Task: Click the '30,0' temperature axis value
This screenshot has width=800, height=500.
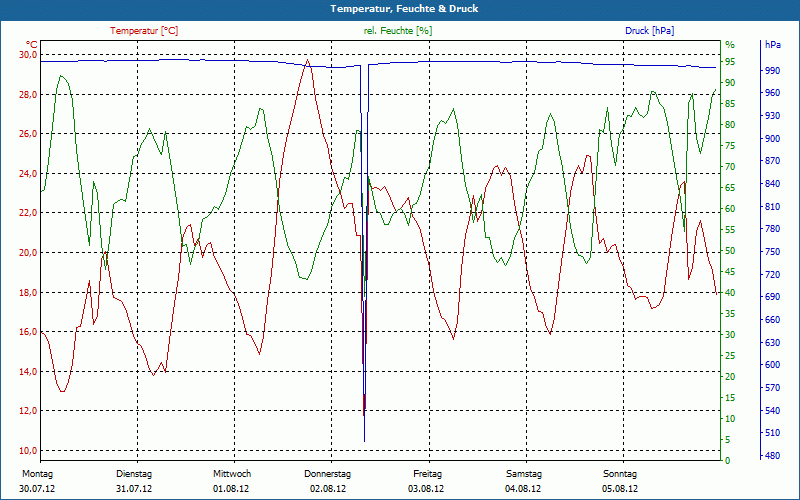Action: click(28, 55)
